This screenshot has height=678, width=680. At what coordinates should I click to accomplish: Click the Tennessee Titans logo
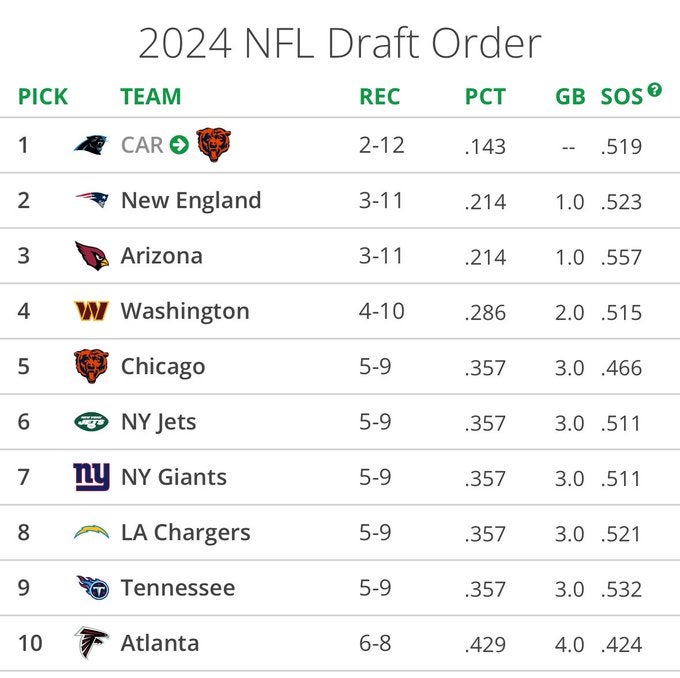coord(91,588)
